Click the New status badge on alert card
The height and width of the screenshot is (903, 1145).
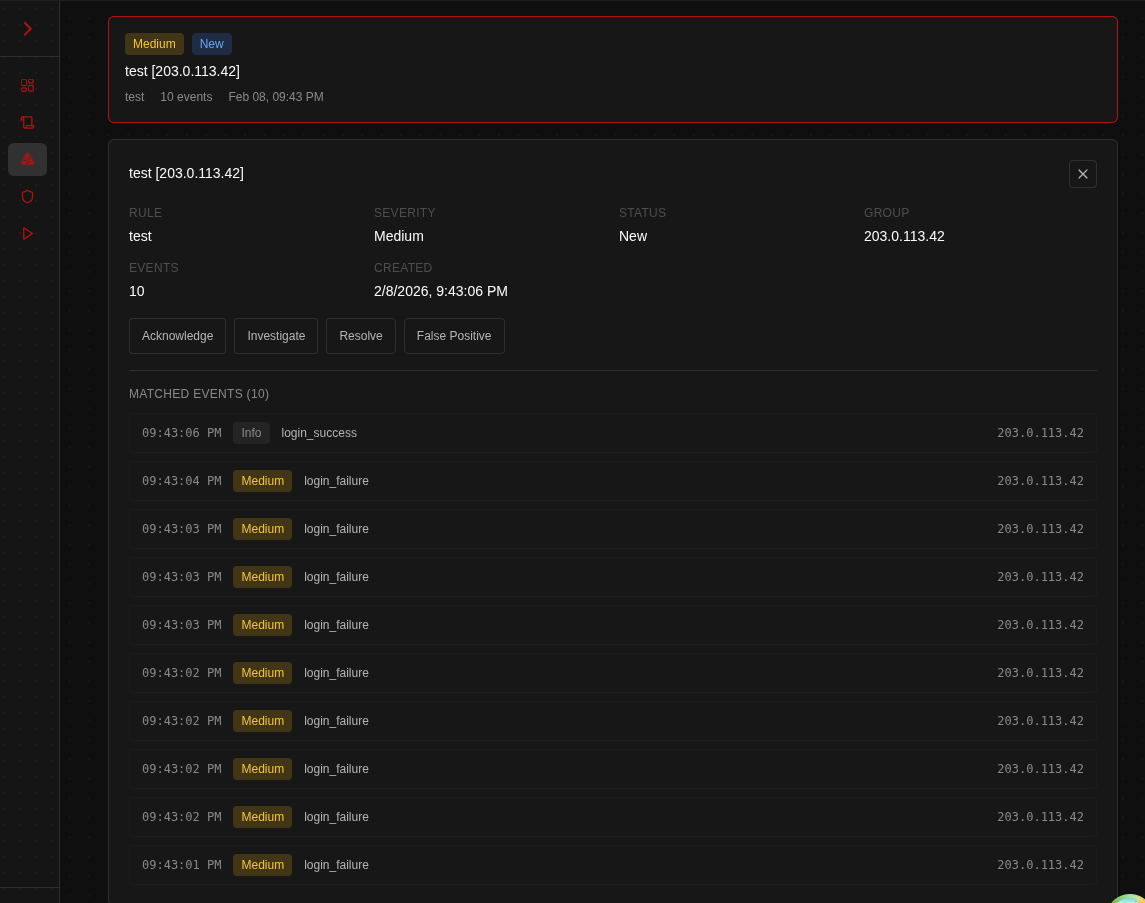click(x=212, y=44)
